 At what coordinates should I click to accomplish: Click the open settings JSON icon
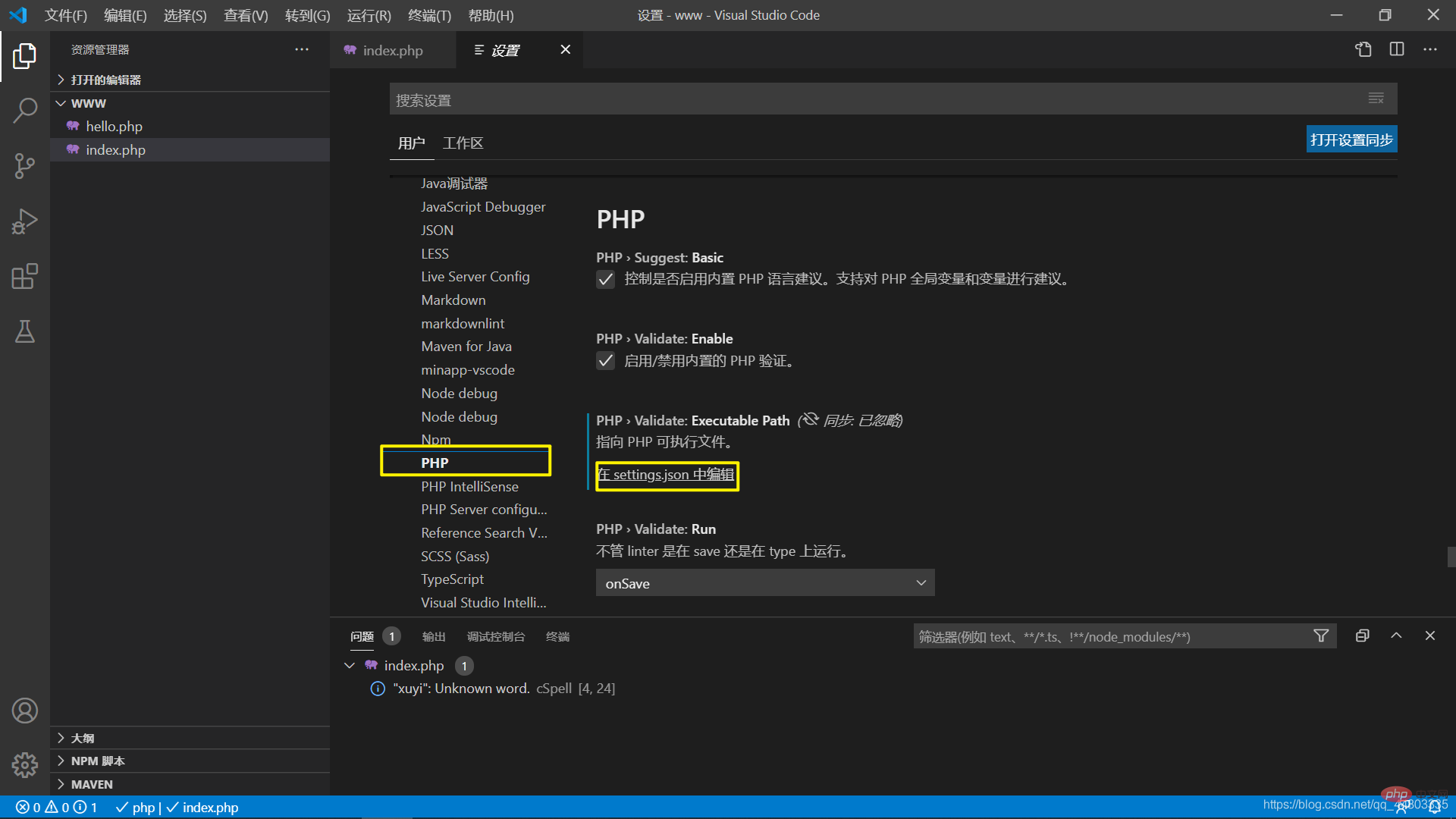pyautogui.click(x=1363, y=49)
